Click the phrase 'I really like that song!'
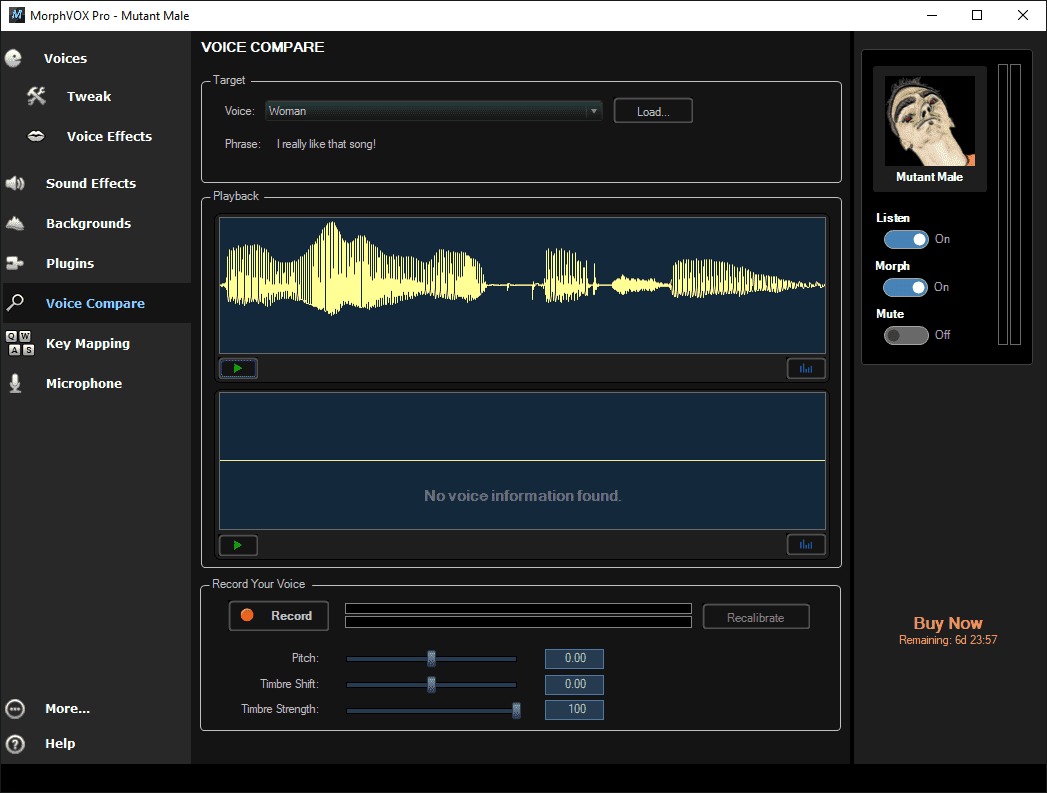This screenshot has width=1047, height=793. (327, 144)
